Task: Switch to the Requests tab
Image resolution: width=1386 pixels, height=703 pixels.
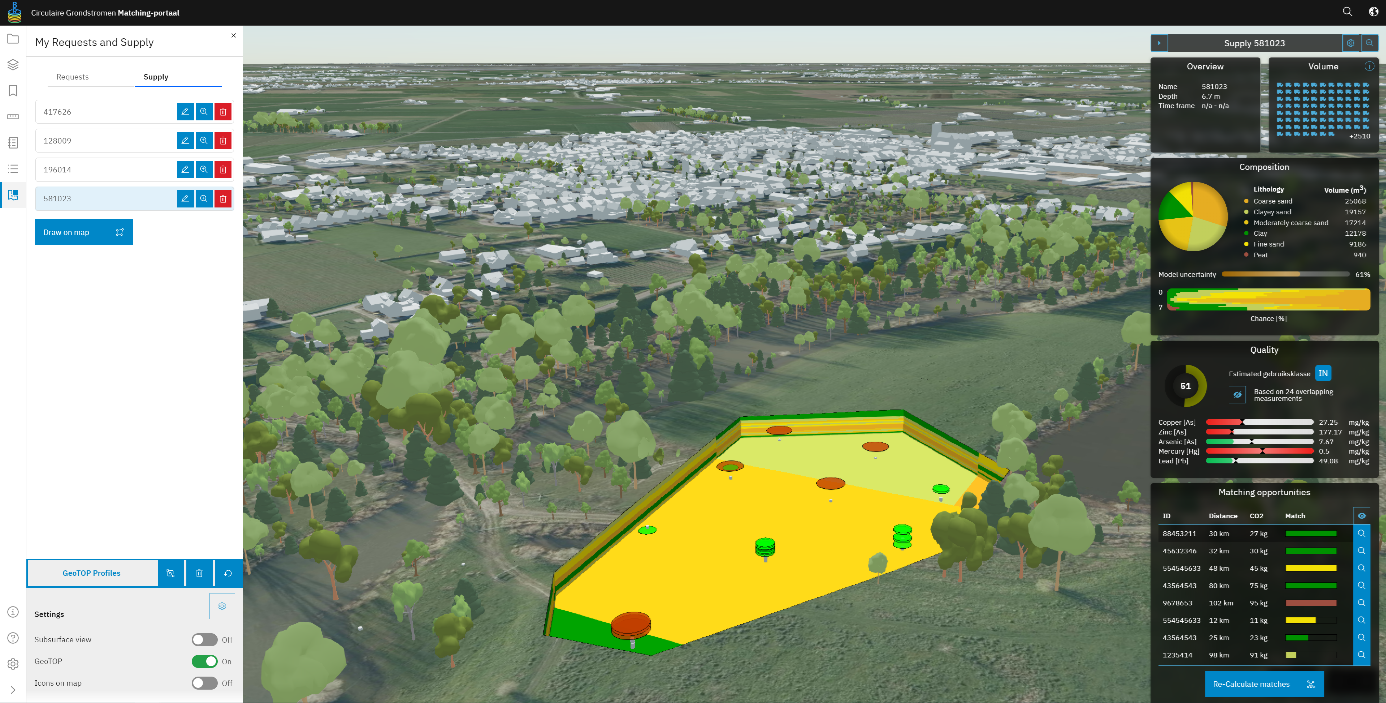Action: coord(72,77)
